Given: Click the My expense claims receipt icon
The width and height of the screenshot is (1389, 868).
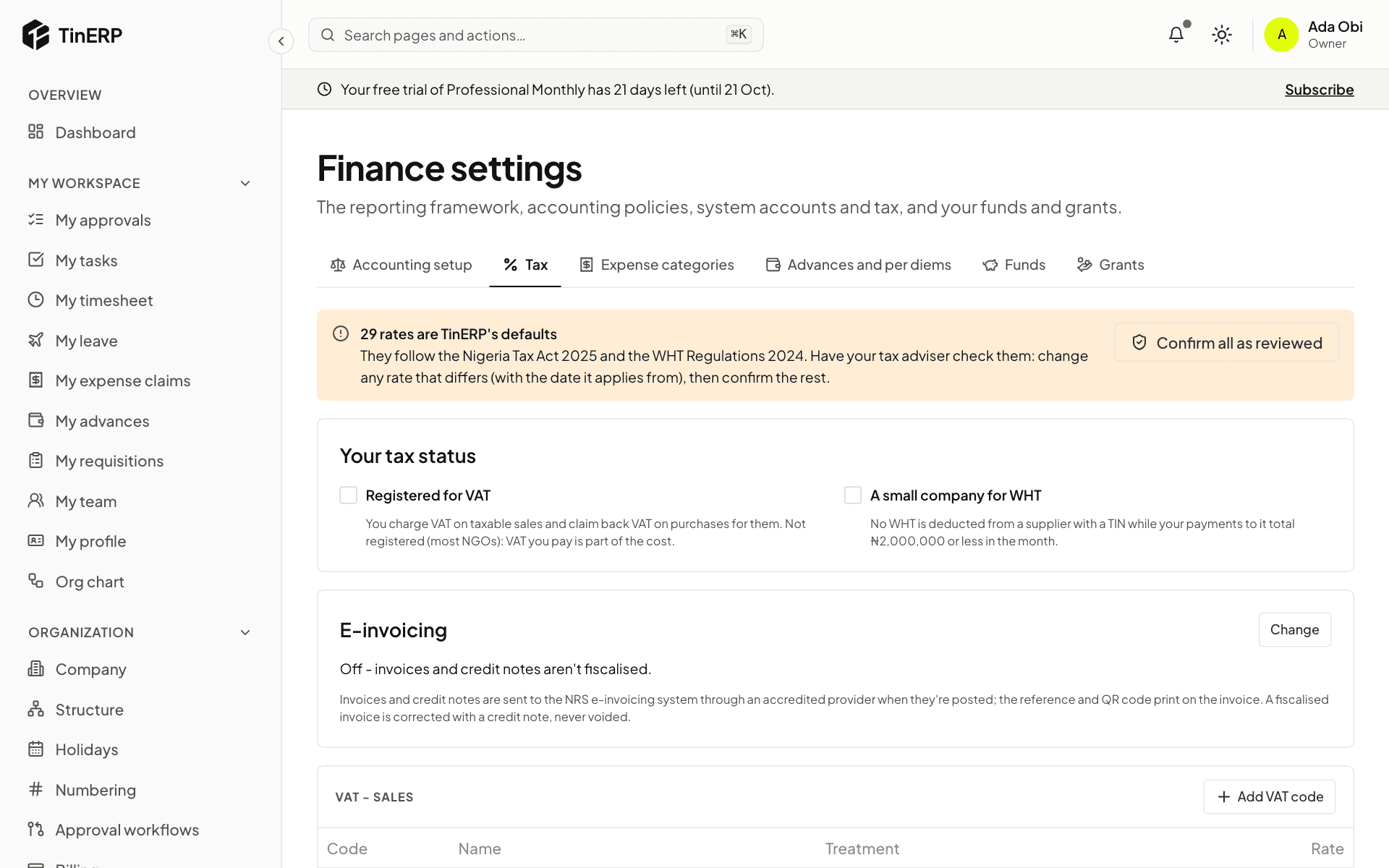Looking at the screenshot, I should click(35, 380).
